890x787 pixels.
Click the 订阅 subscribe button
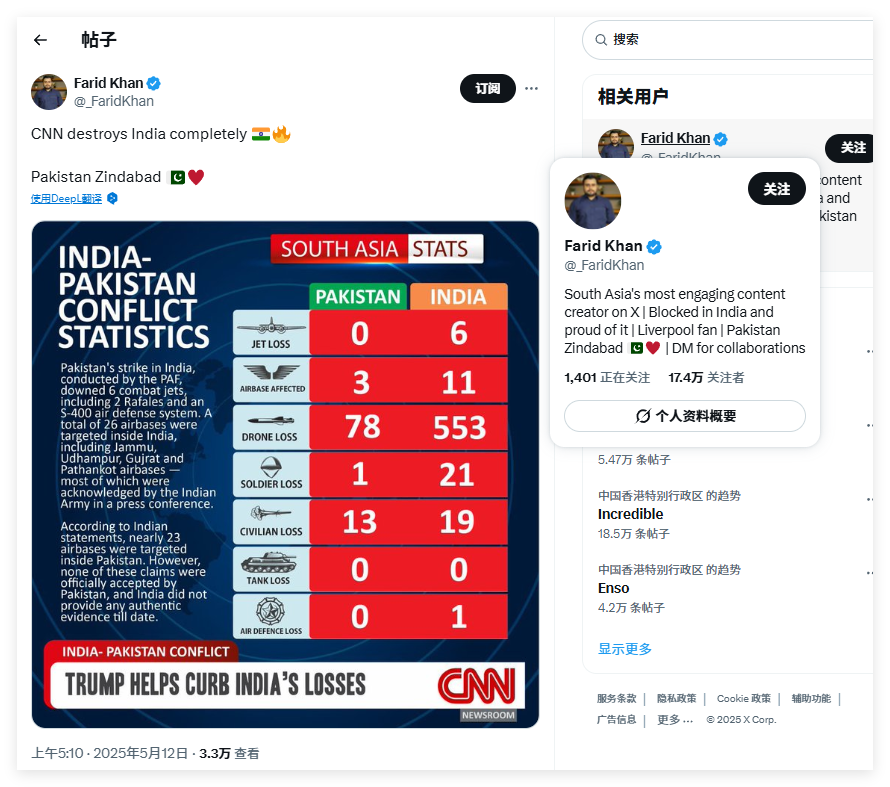coord(488,89)
